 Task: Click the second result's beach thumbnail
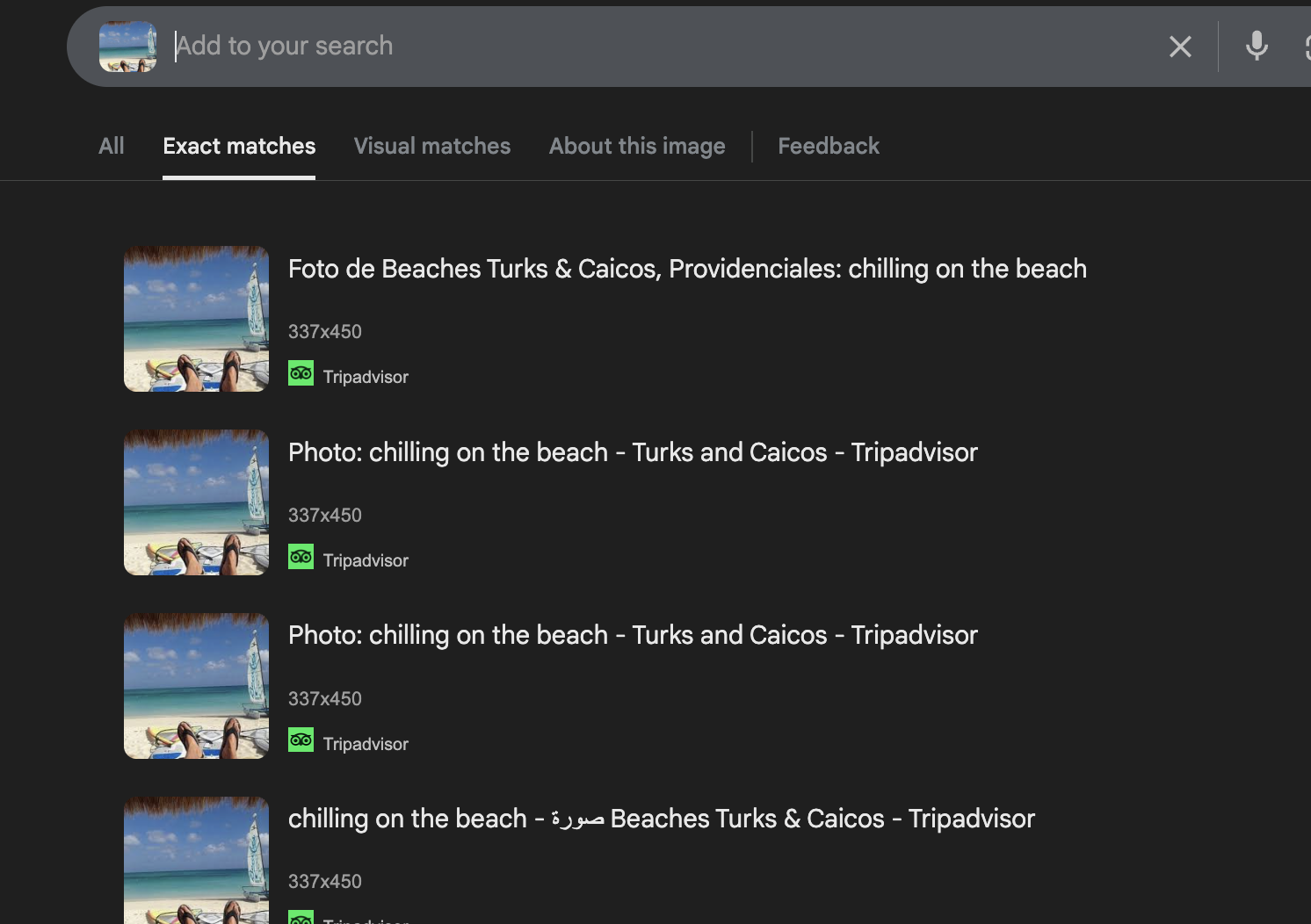(196, 502)
